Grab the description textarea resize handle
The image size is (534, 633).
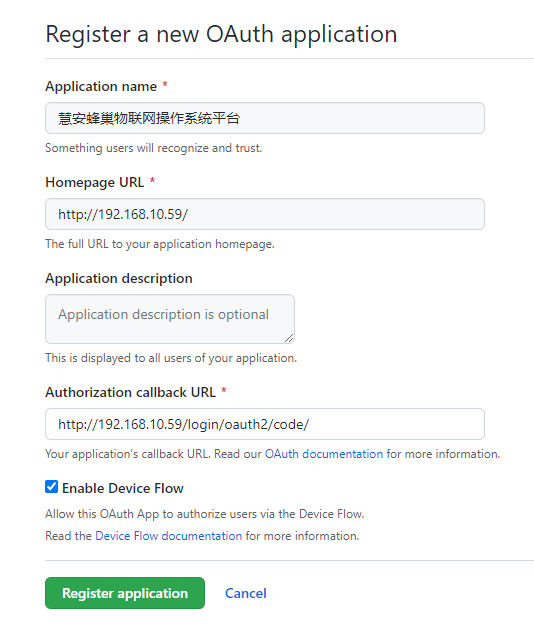click(x=289, y=338)
